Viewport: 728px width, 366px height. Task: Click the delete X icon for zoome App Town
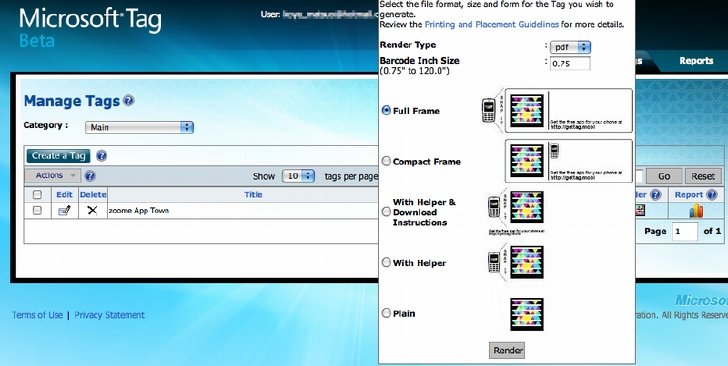tap(92, 210)
